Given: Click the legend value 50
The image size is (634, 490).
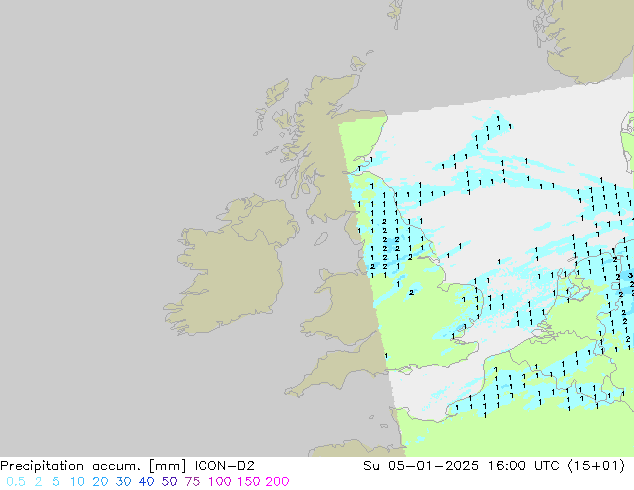Looking at the screenshot, I should [169, 482].
